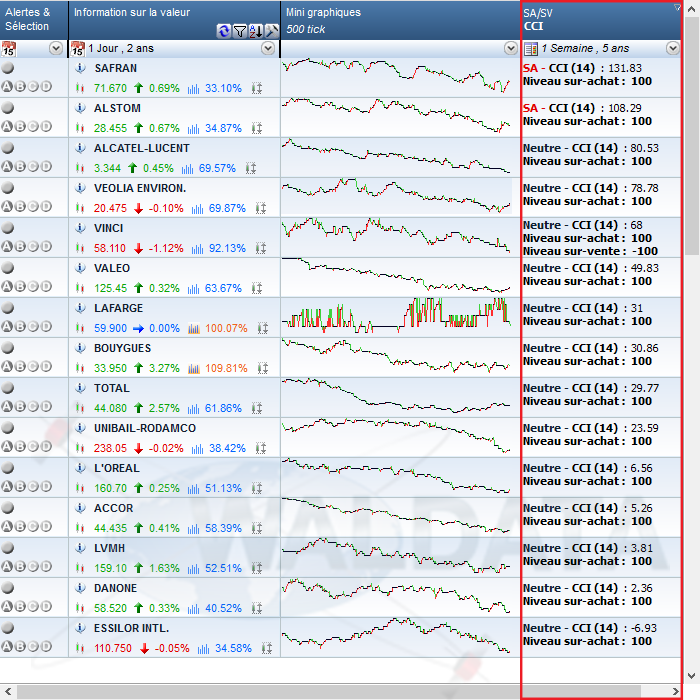The width and height of the screenshot is (700, 700).
Task: Toggle alert C for VEOLIA ENVIRON.
Action: 33,206
